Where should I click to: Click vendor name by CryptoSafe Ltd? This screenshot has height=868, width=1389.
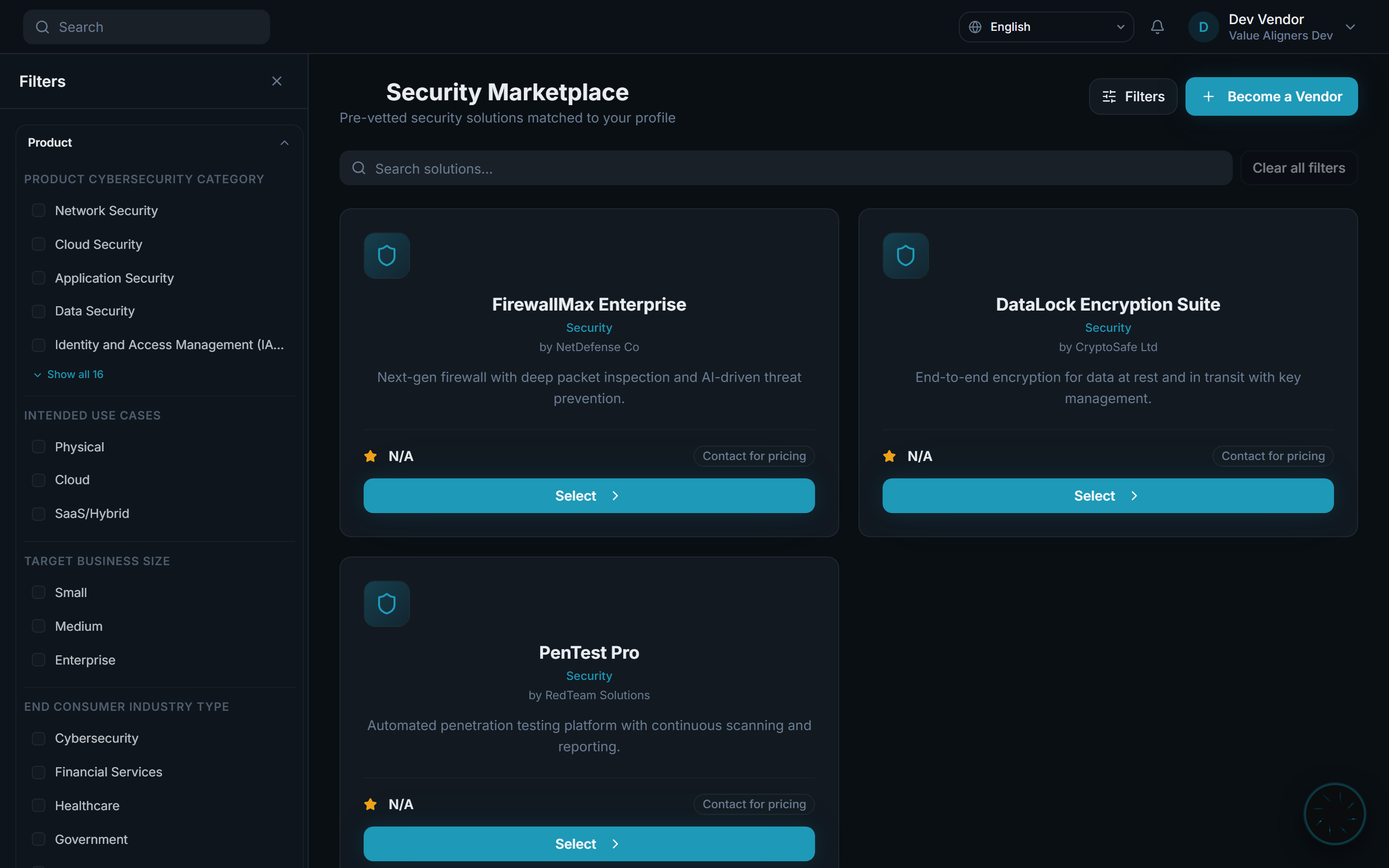[1108, 347]
